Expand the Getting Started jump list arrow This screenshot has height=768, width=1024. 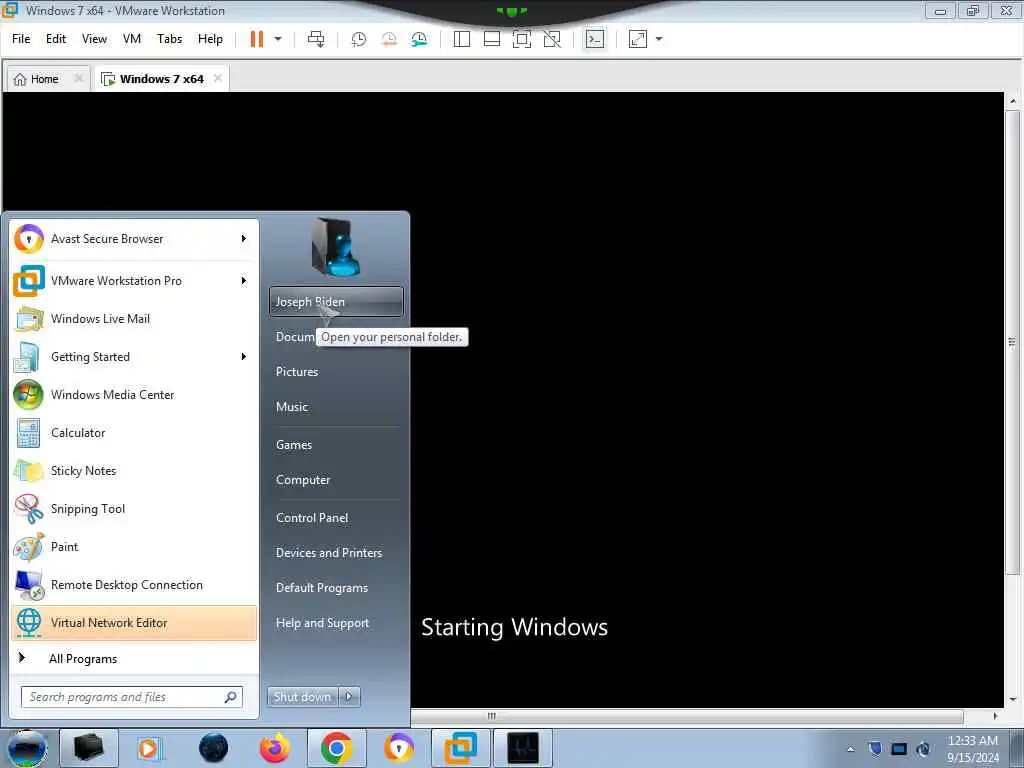pos(244,357)
